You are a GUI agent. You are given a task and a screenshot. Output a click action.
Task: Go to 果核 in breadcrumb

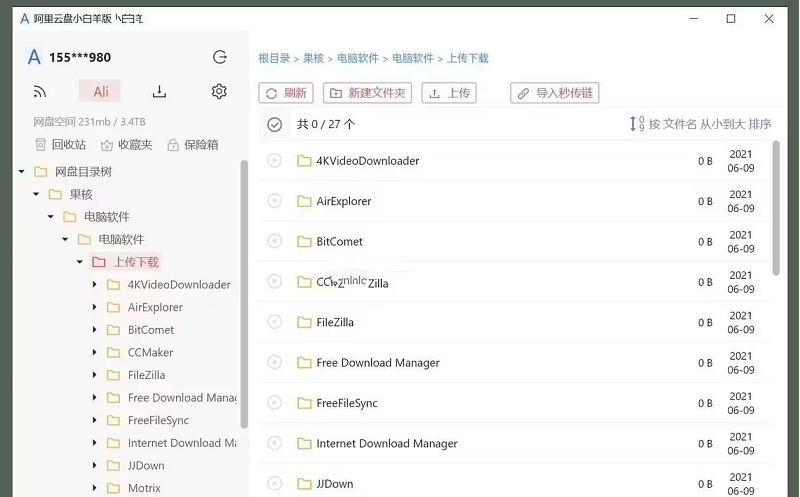(x=313, y=58)
